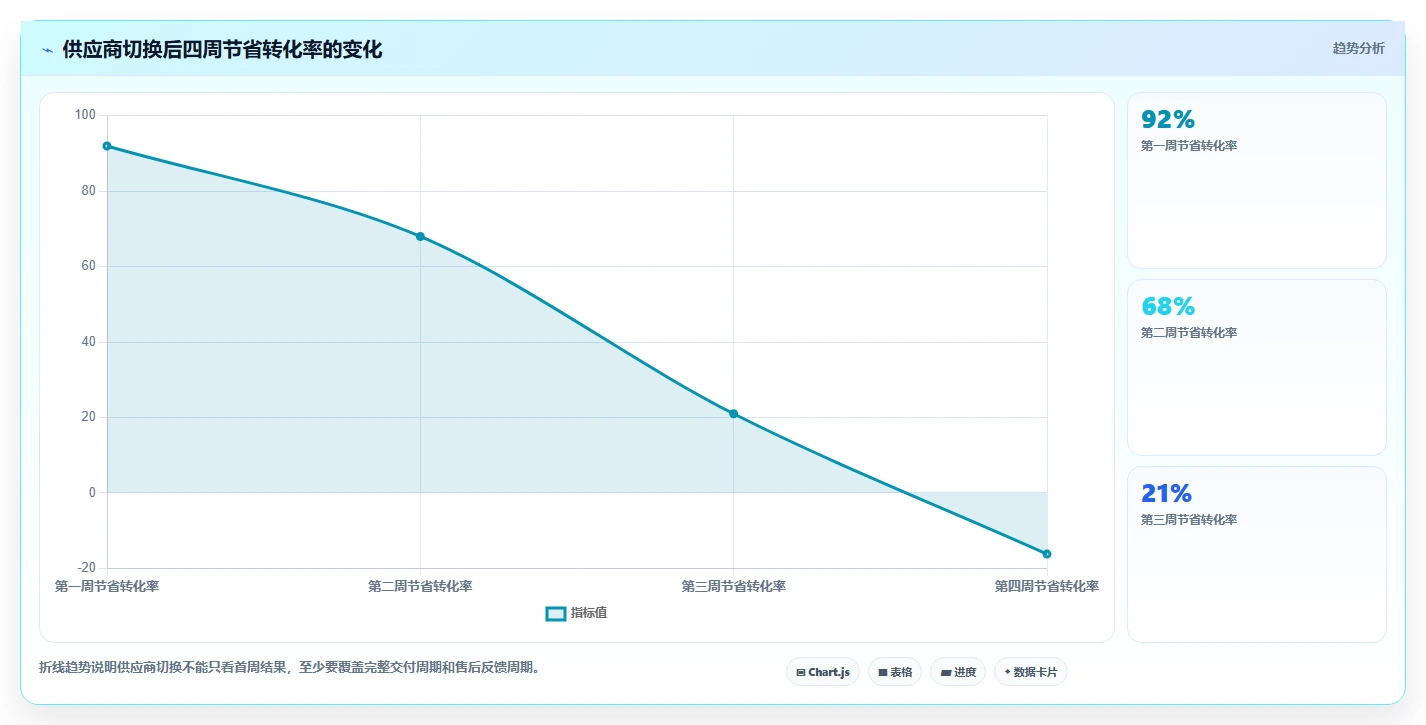Image resolution: width=1426 pixels, height=725 pixels.
Task: Click the 第四周节省转化率 data point below zero
Action: click(x=1047, y=553)
